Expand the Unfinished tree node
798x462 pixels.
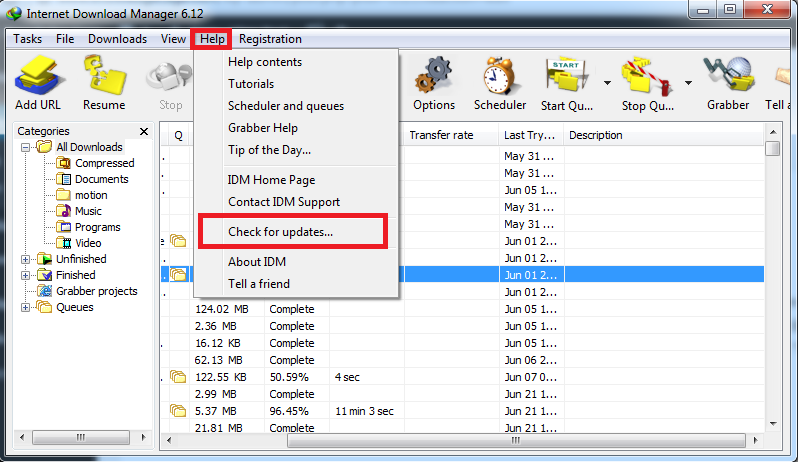[x=25, y=259]
